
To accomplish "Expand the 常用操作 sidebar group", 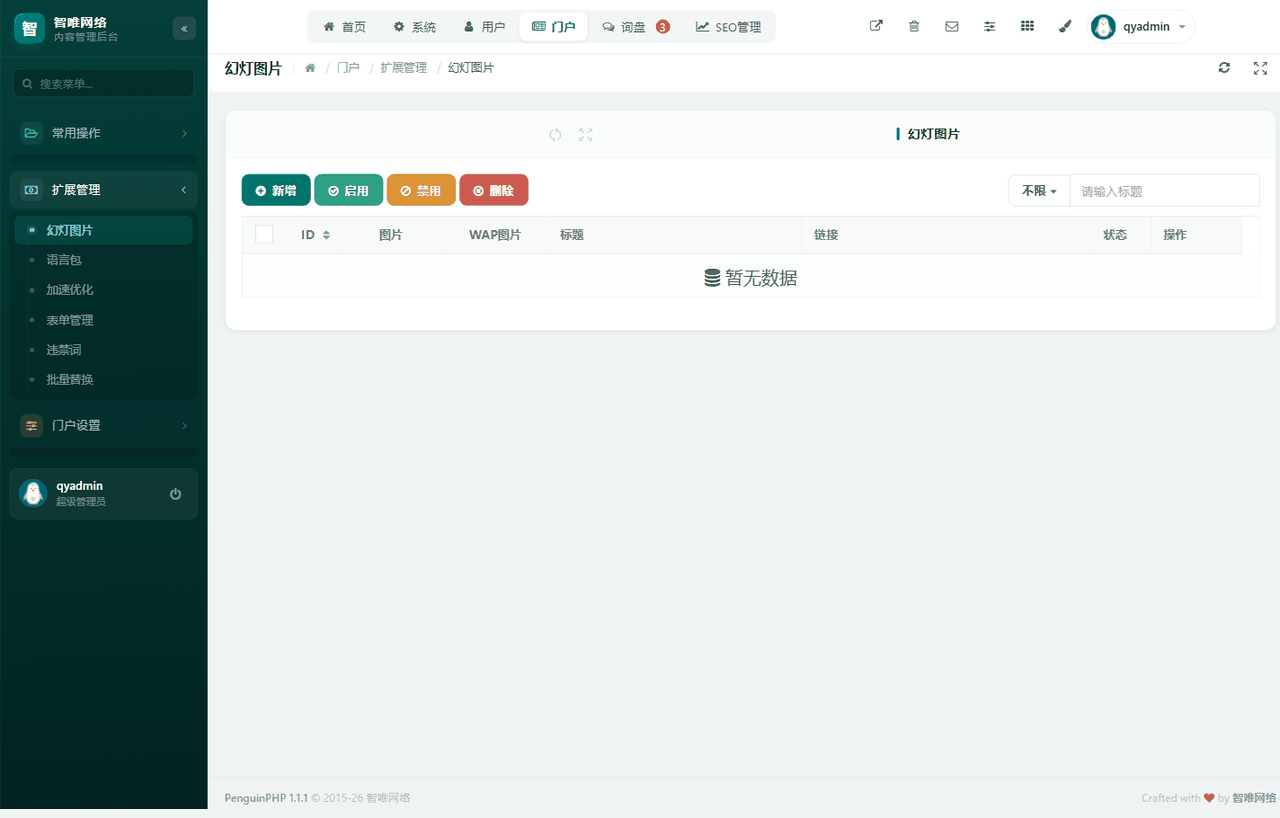I will click(x=104, y=133).
